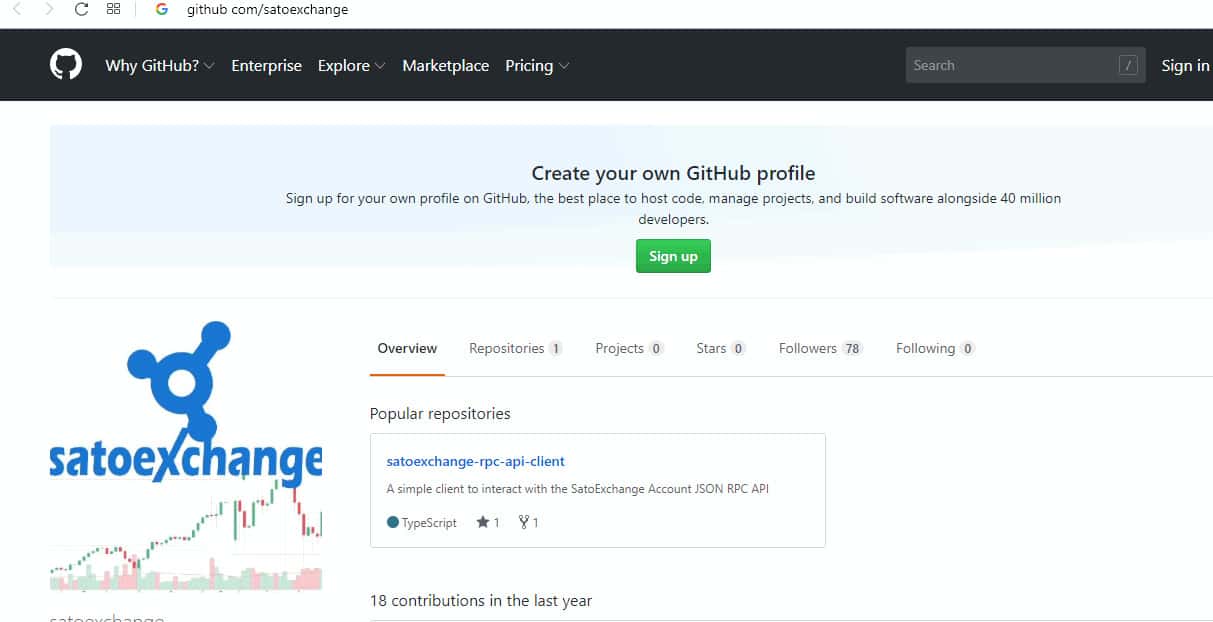Click the browser reload icon

point(82,10)
